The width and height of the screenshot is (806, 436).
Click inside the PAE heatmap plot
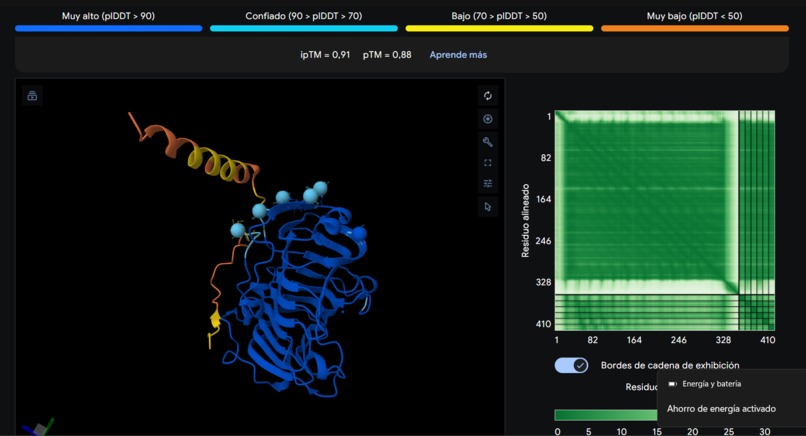[665, 220]
